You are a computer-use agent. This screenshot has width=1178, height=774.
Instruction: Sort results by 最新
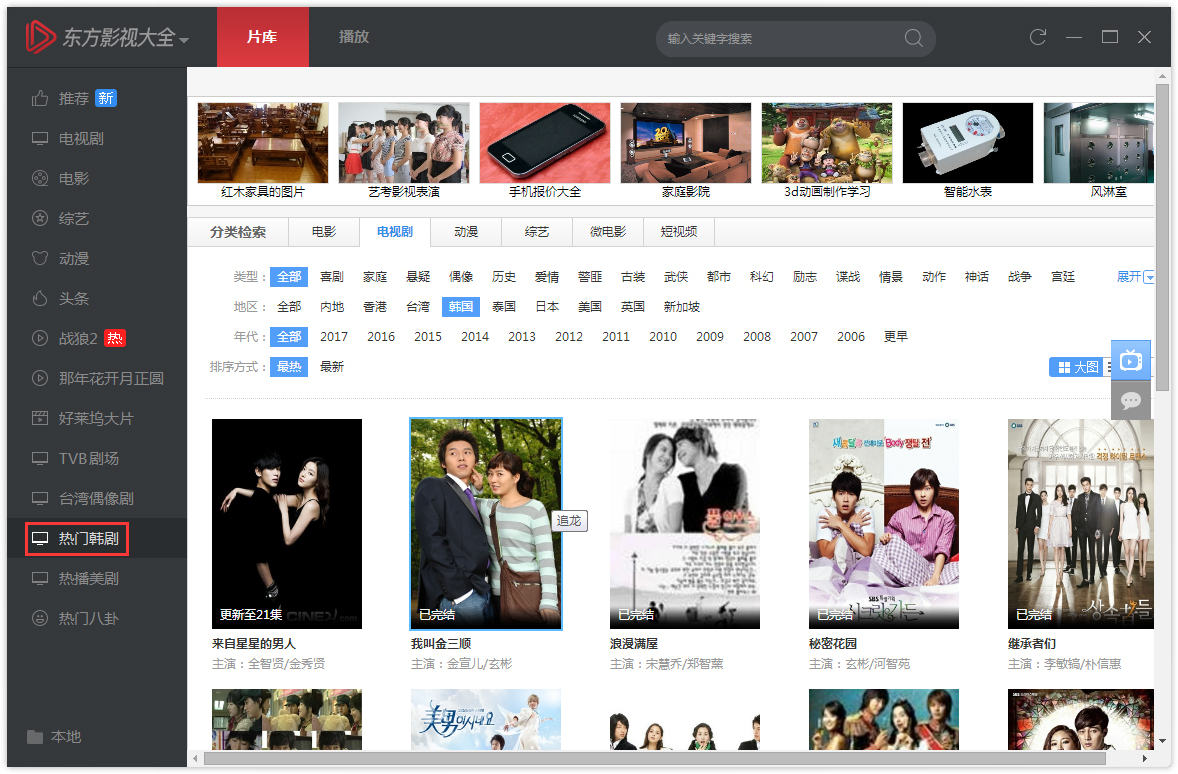pyautogui.click(x=331, y=367)
